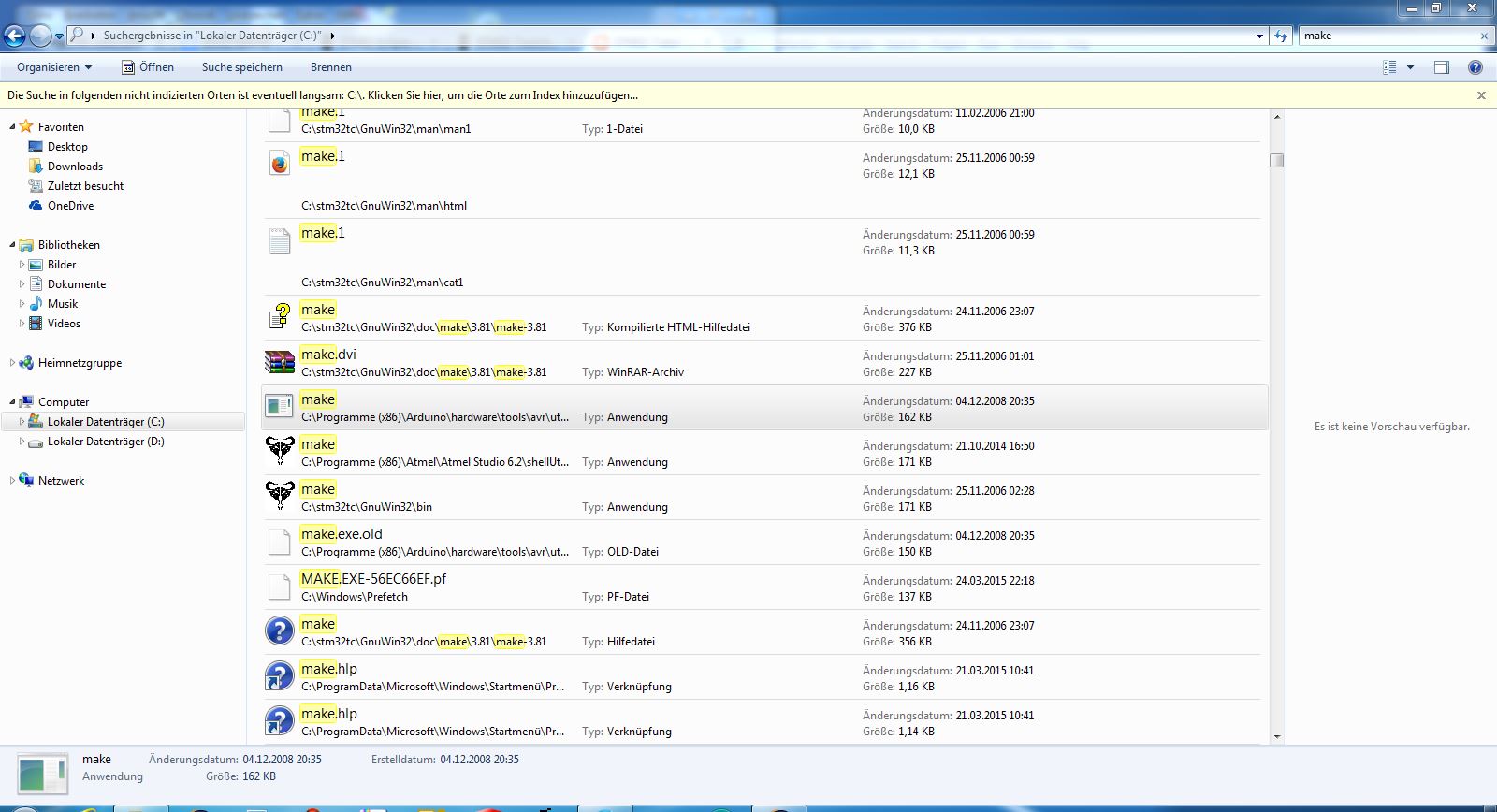This screenshot has width=1497, height=812.
Task: Click the WinRAR icon of make.dvi
Action: coord(280,363)
